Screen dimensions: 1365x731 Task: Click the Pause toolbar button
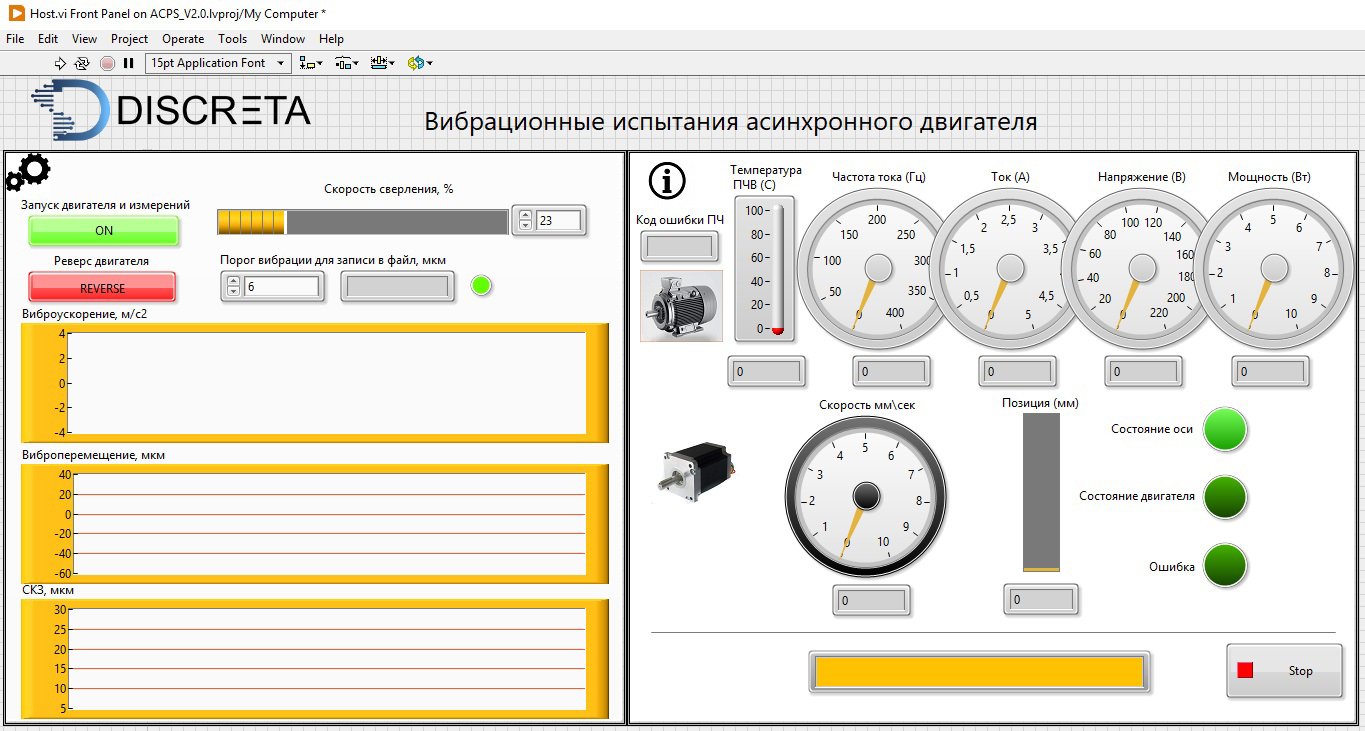click(128, 63)
